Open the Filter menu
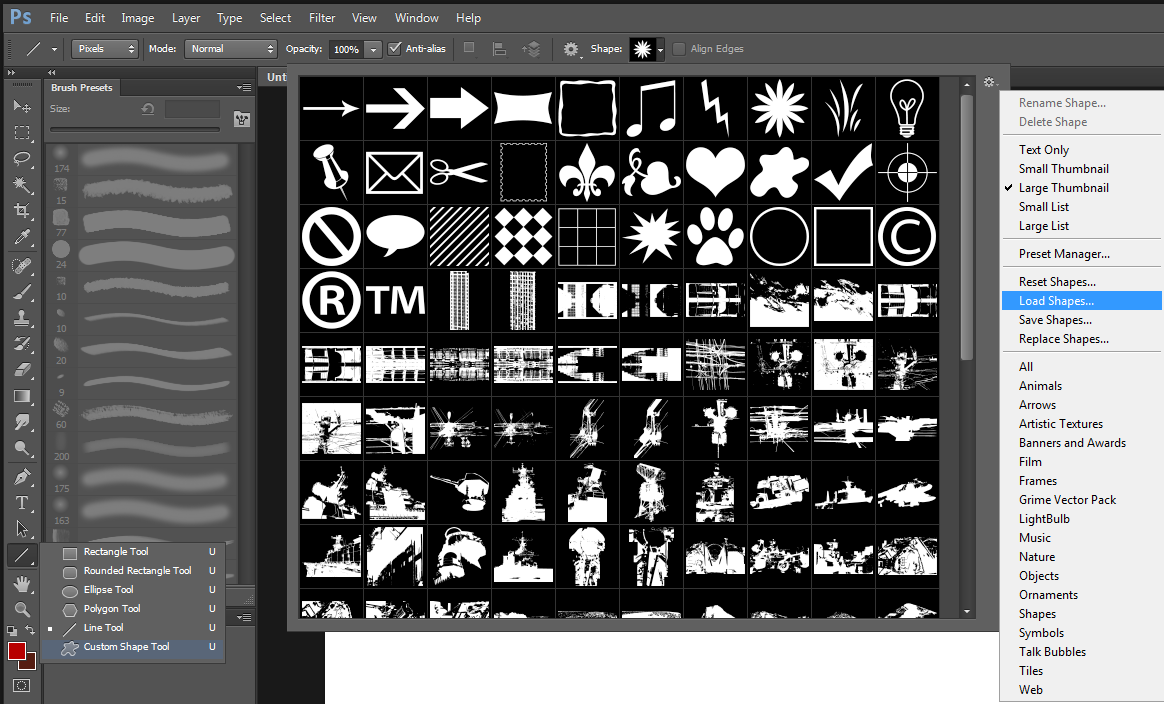Viewport: 1164px width, 704px height. [x=321, y=17]
